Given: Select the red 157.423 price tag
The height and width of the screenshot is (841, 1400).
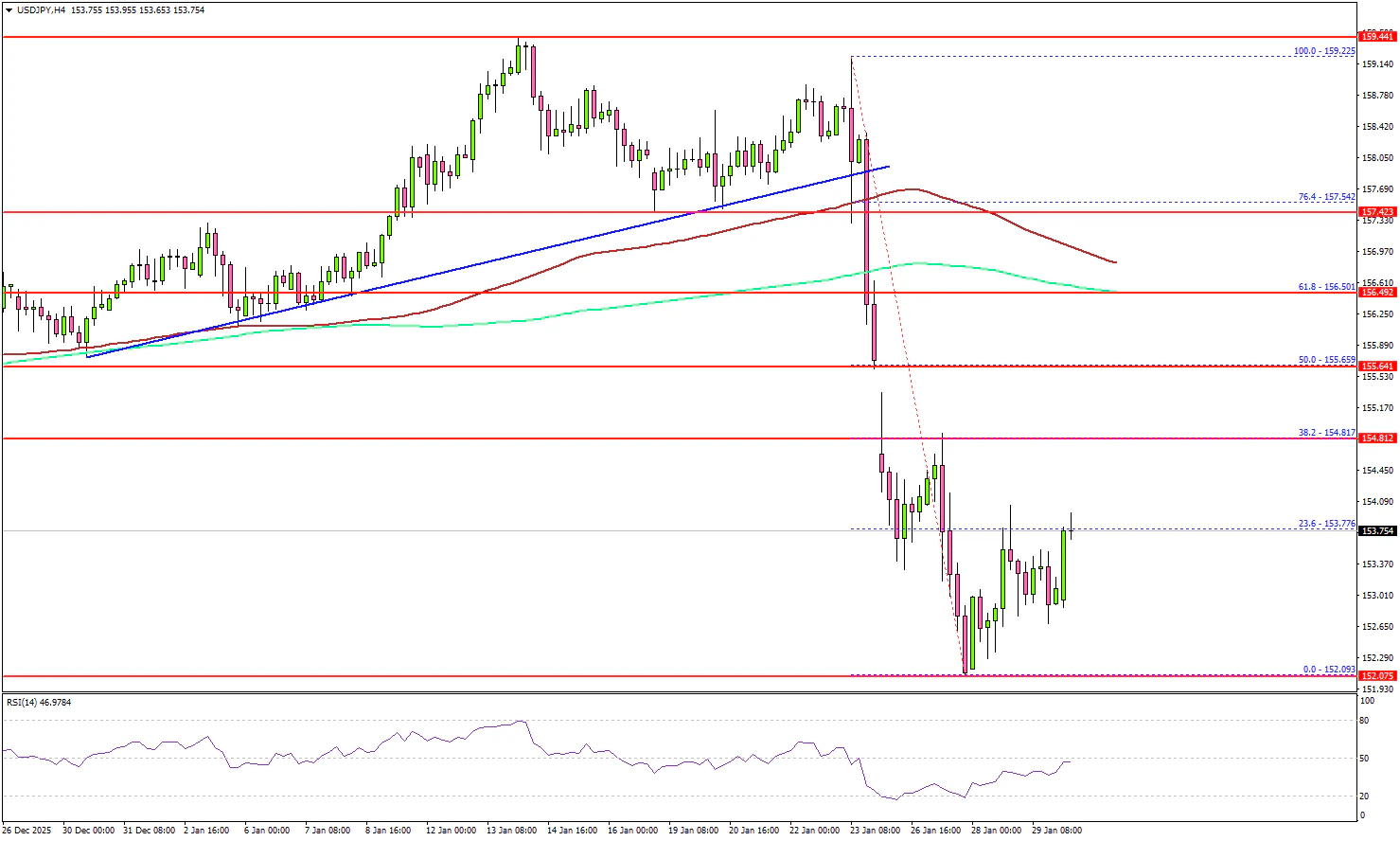Looking at the screenshot, I should pos(1377,212).
